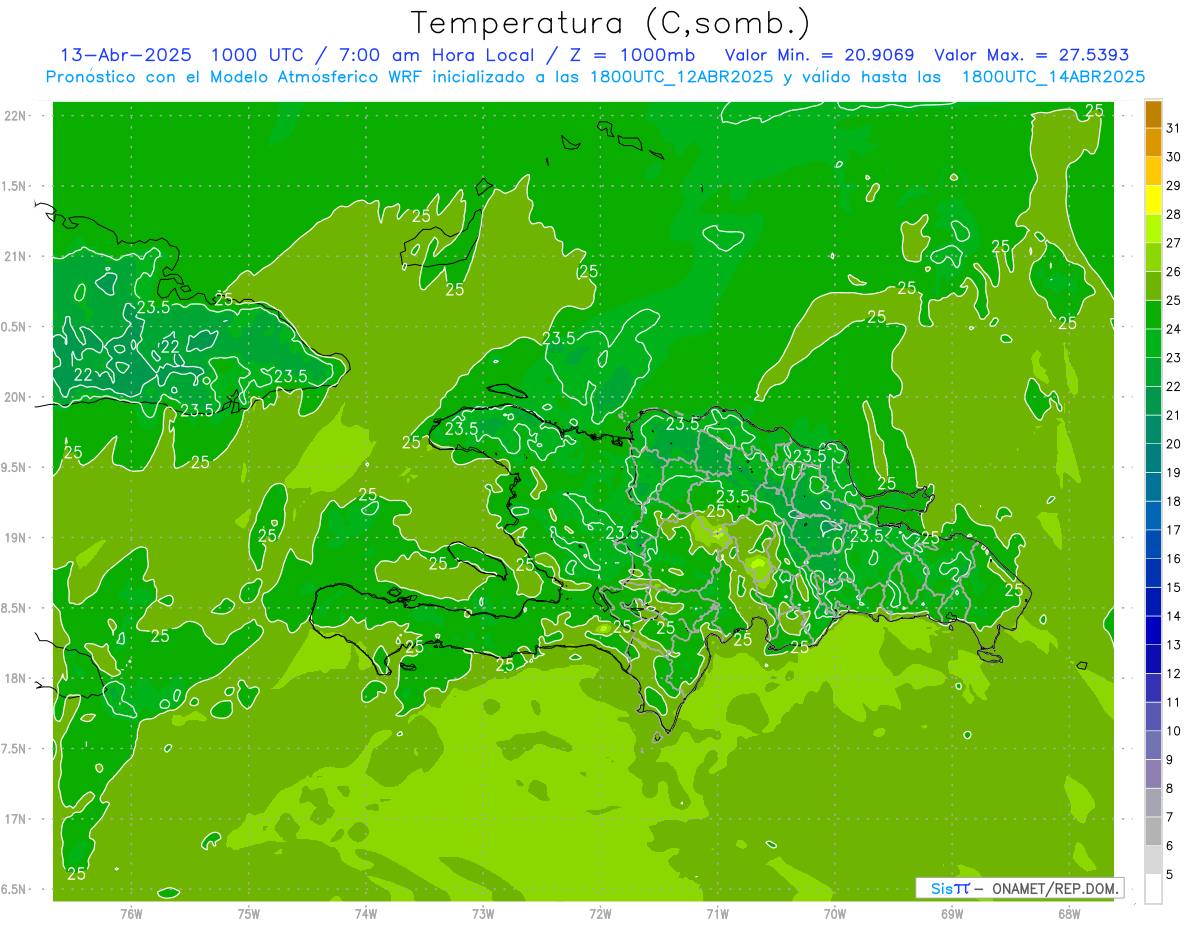Click the 19N latitude axis label
Image resolution: width=1200 pixels, height=927 pixels.
pyautogui.click(x=16, y=538)
